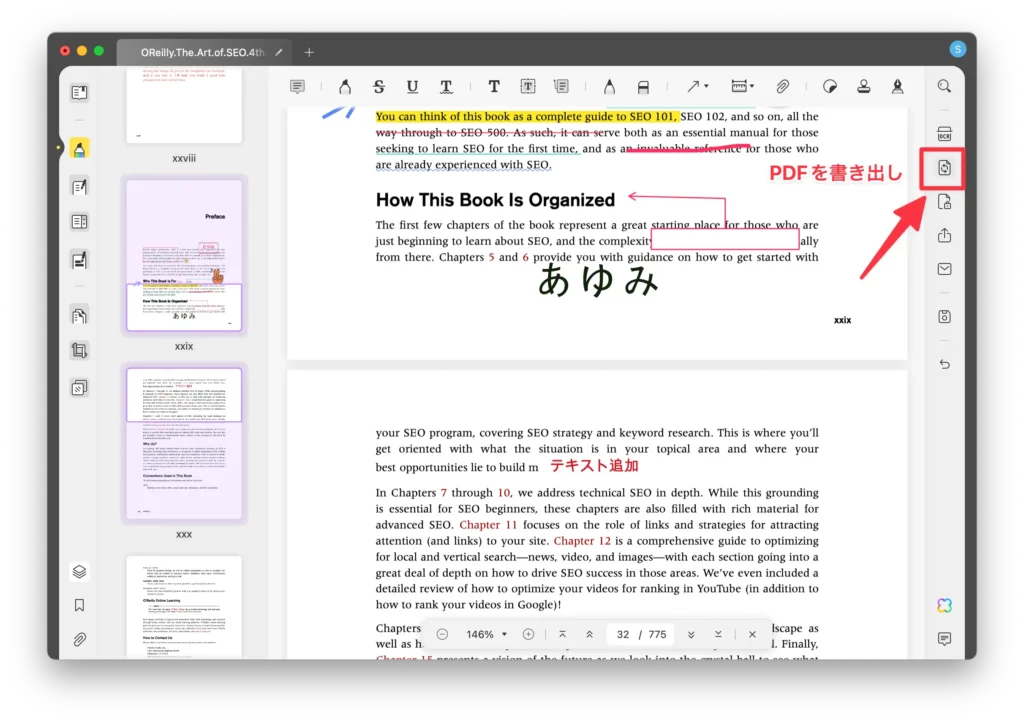Expand the 146% zoom level dropdown
Screen dimensions: 1024x722
coord(488,634)
